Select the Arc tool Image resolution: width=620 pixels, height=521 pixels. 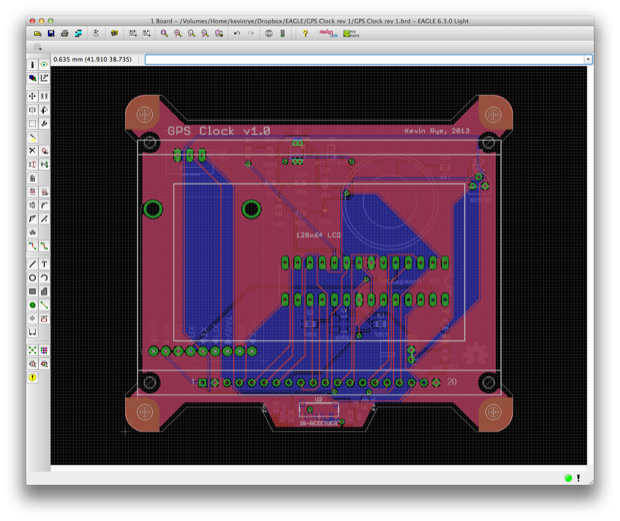point(44,278)
